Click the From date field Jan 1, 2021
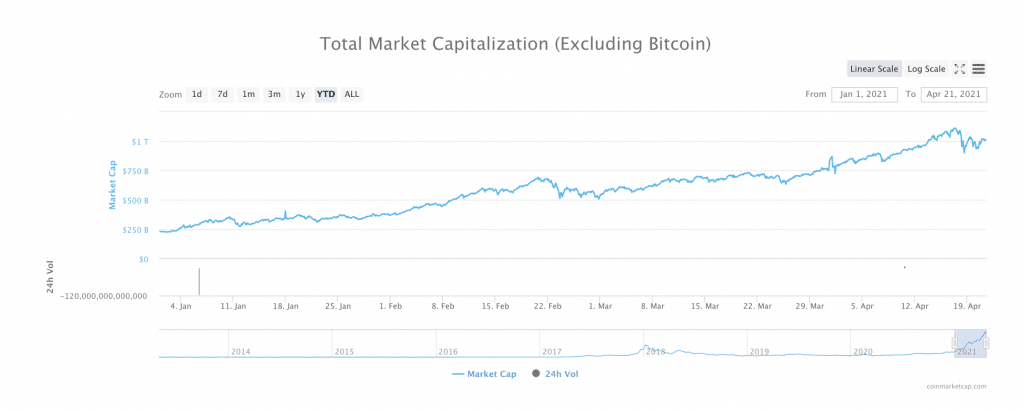1024x411 pixels. click(864, 94)
